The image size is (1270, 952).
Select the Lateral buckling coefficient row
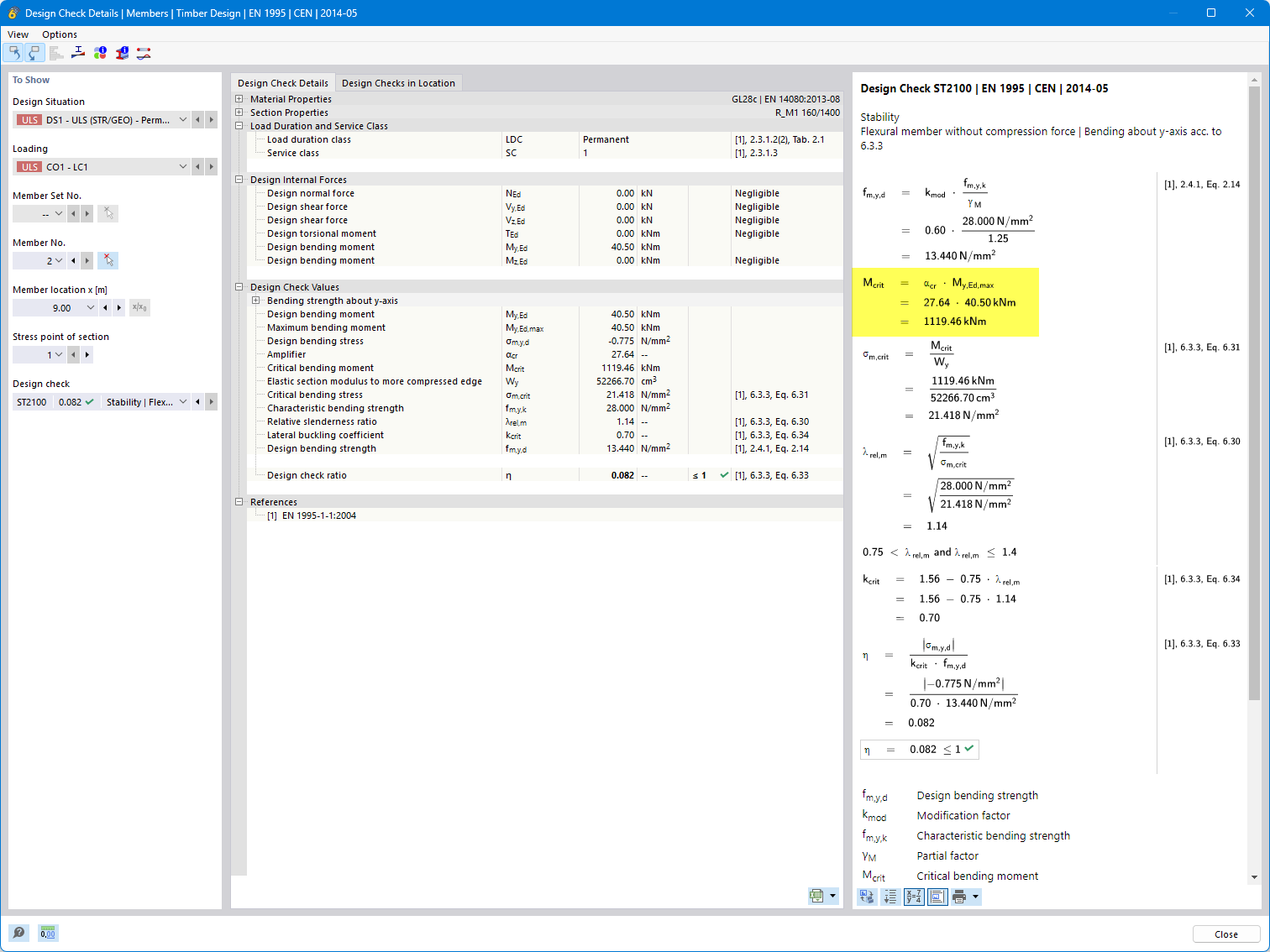tap(545, 435)
